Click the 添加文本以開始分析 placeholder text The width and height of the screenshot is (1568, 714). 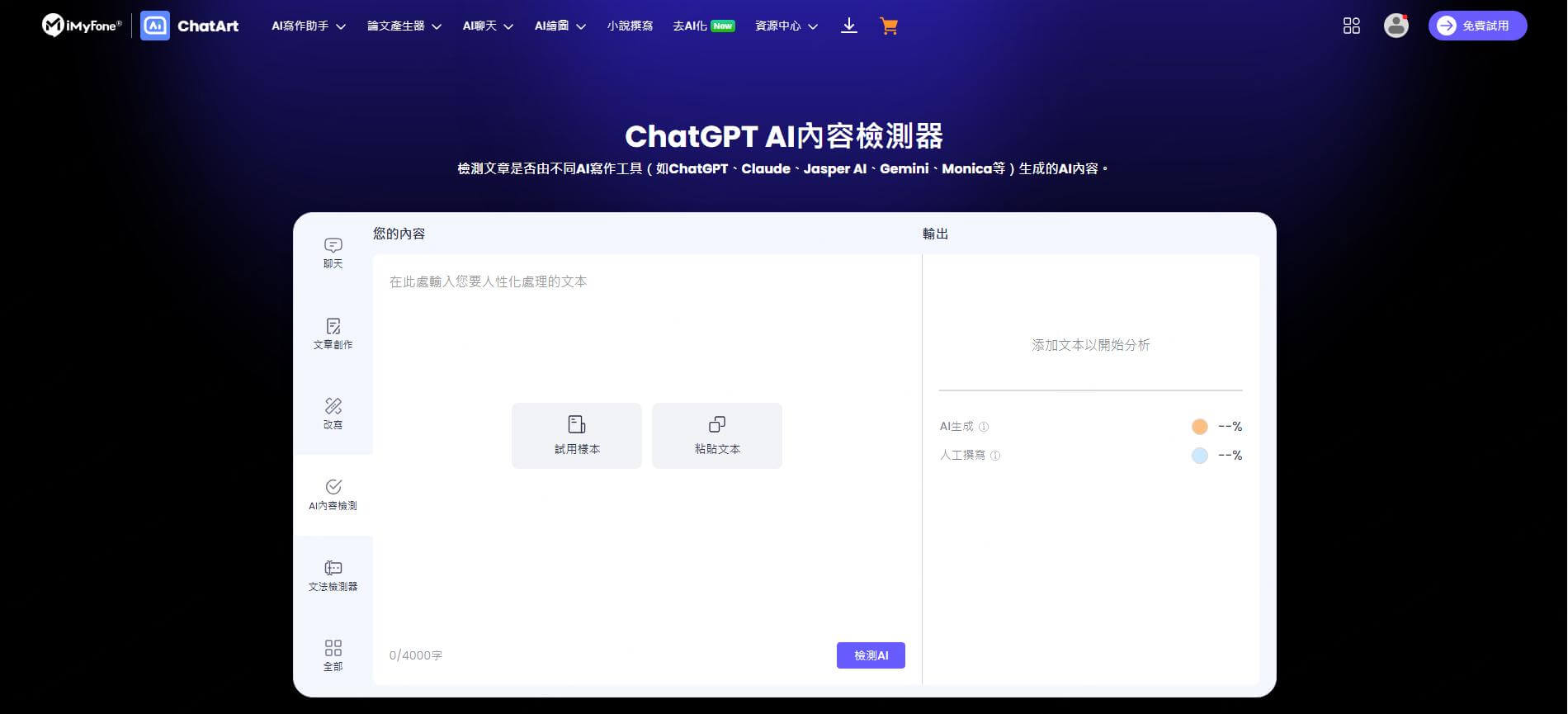pyautogui.click(x=1090, y=345)
